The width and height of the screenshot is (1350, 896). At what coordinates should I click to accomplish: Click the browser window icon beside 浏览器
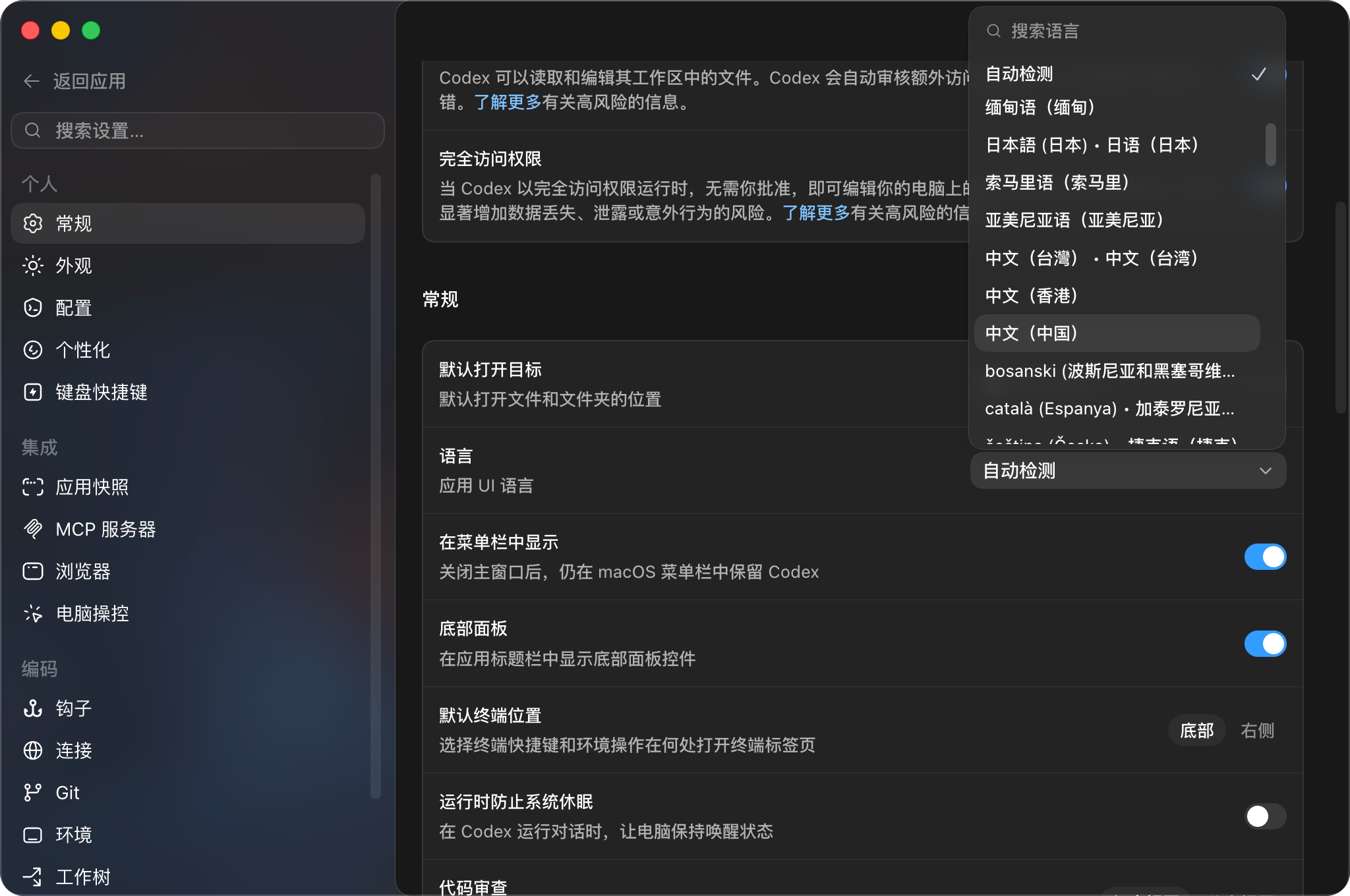coord(32,571)
